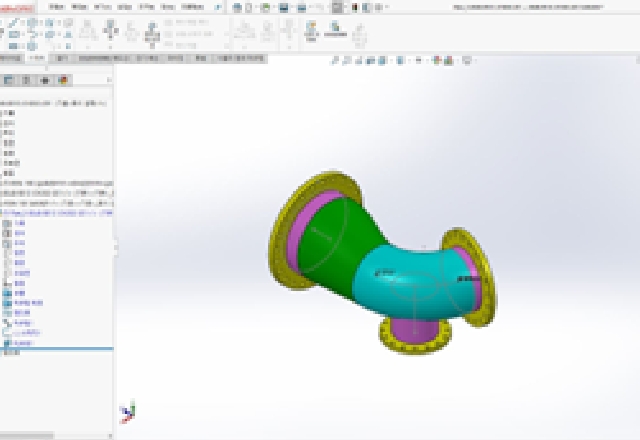Pin the menu bar with pushpin icon

click(x=219, y=7)
